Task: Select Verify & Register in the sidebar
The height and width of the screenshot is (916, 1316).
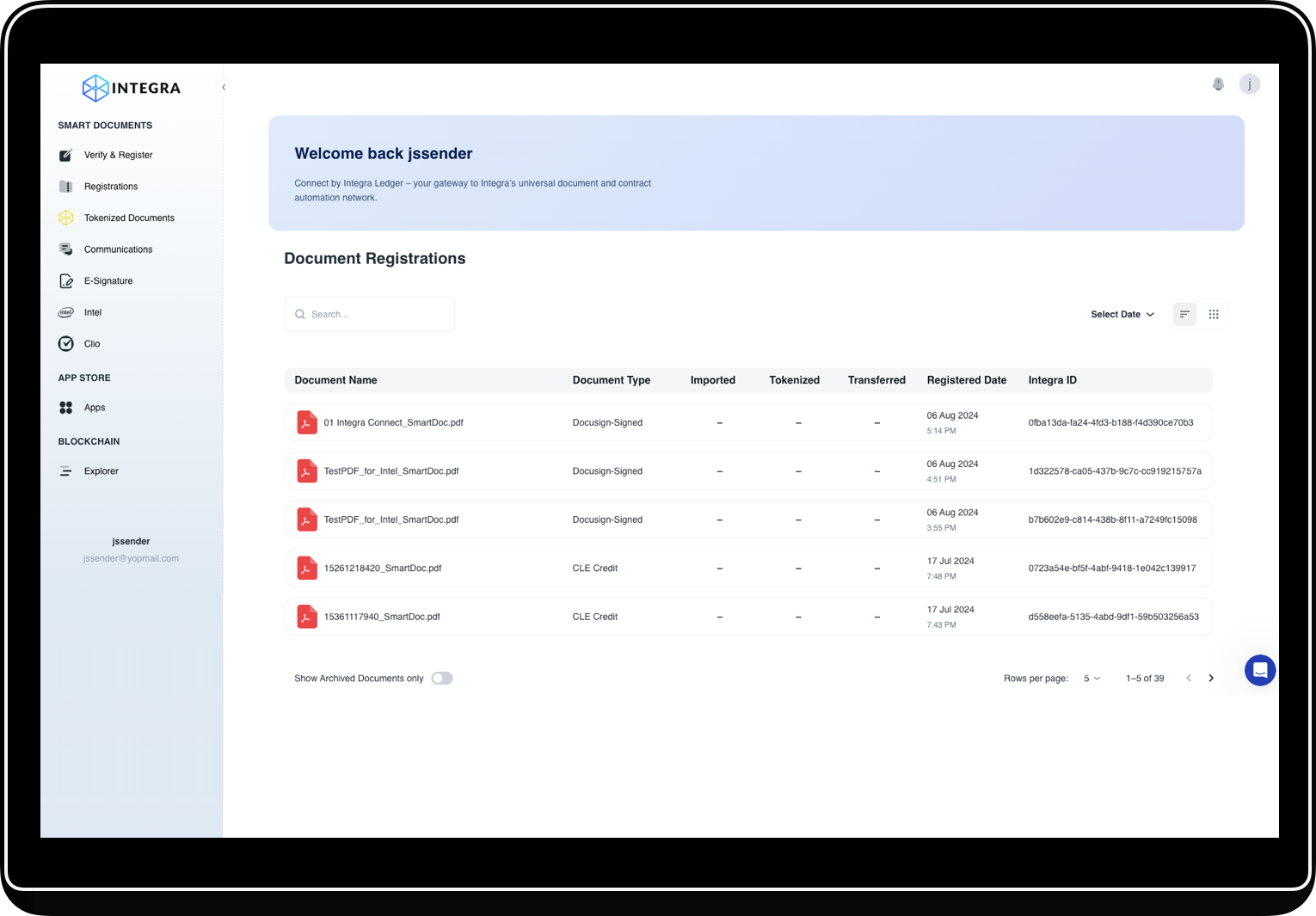Action: [x=118, y=155]
